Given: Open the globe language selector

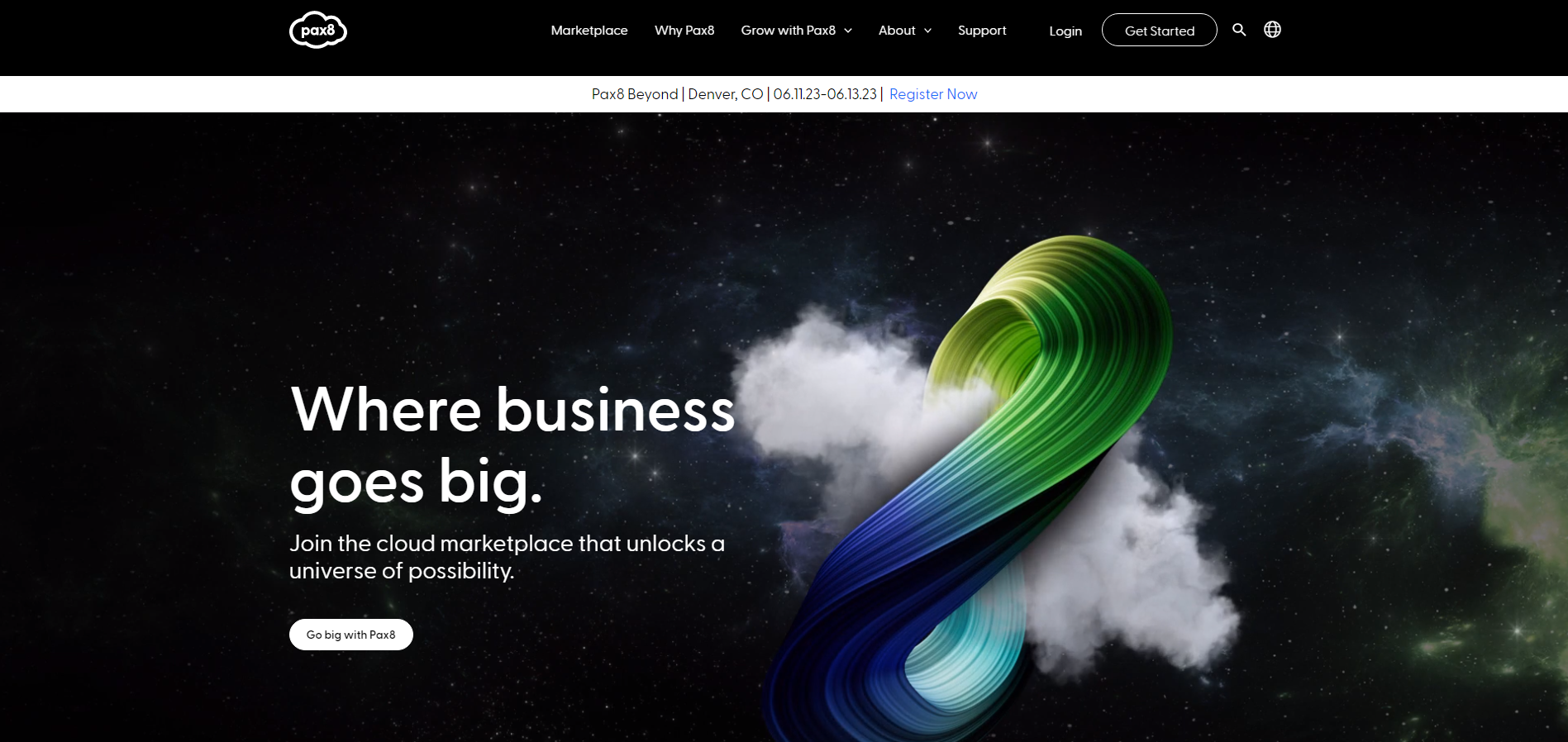Looking at the screenshot, I should (1272, 30).
